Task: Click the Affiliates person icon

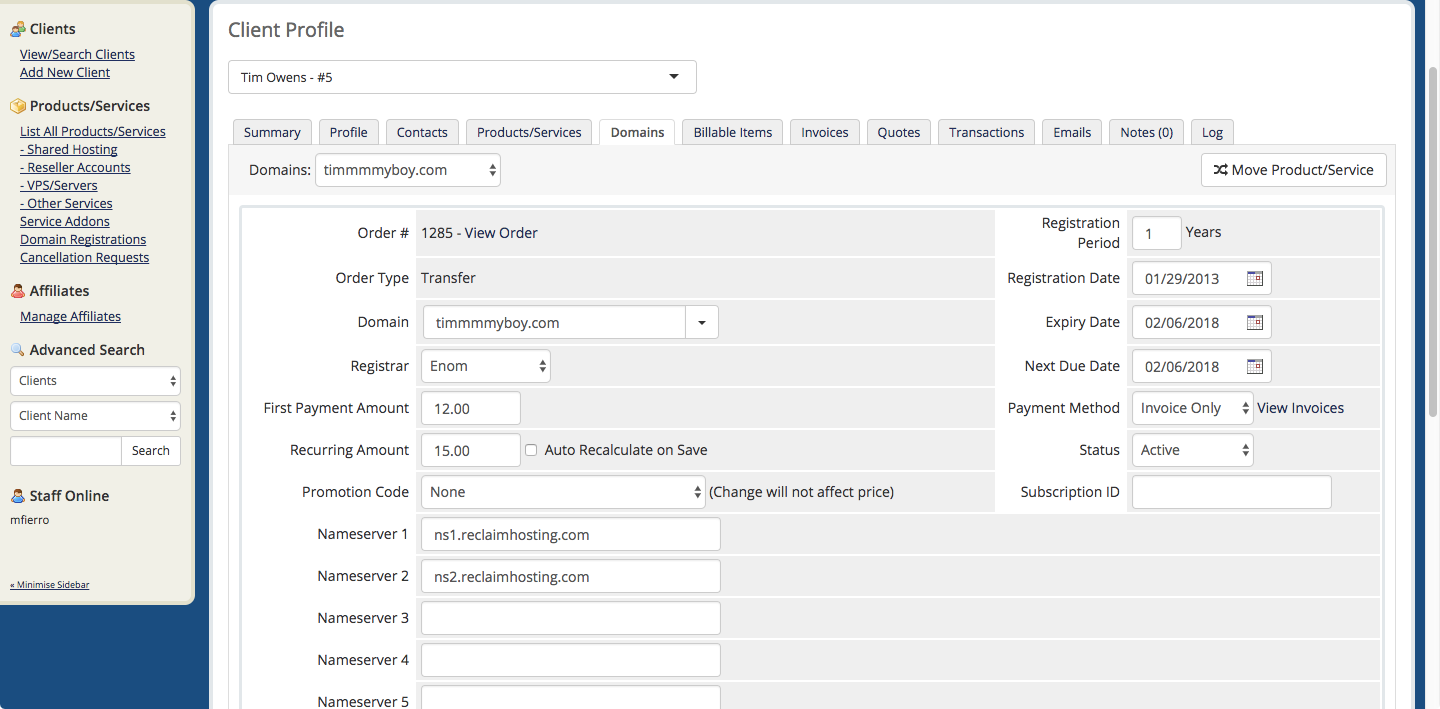Action: pos(18,291)
